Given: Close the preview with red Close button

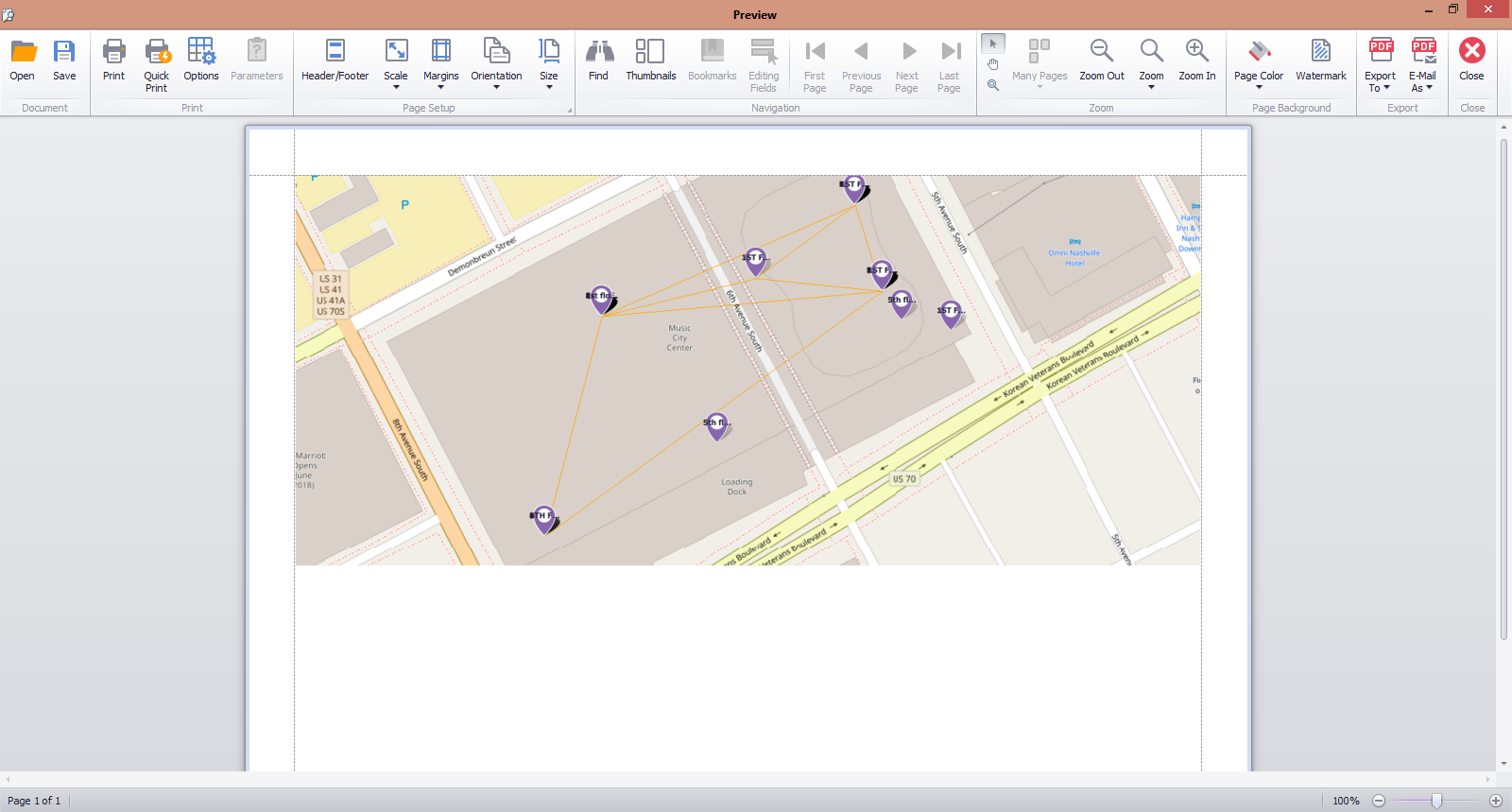Looking at the screenshot, I should [1471, 53].
